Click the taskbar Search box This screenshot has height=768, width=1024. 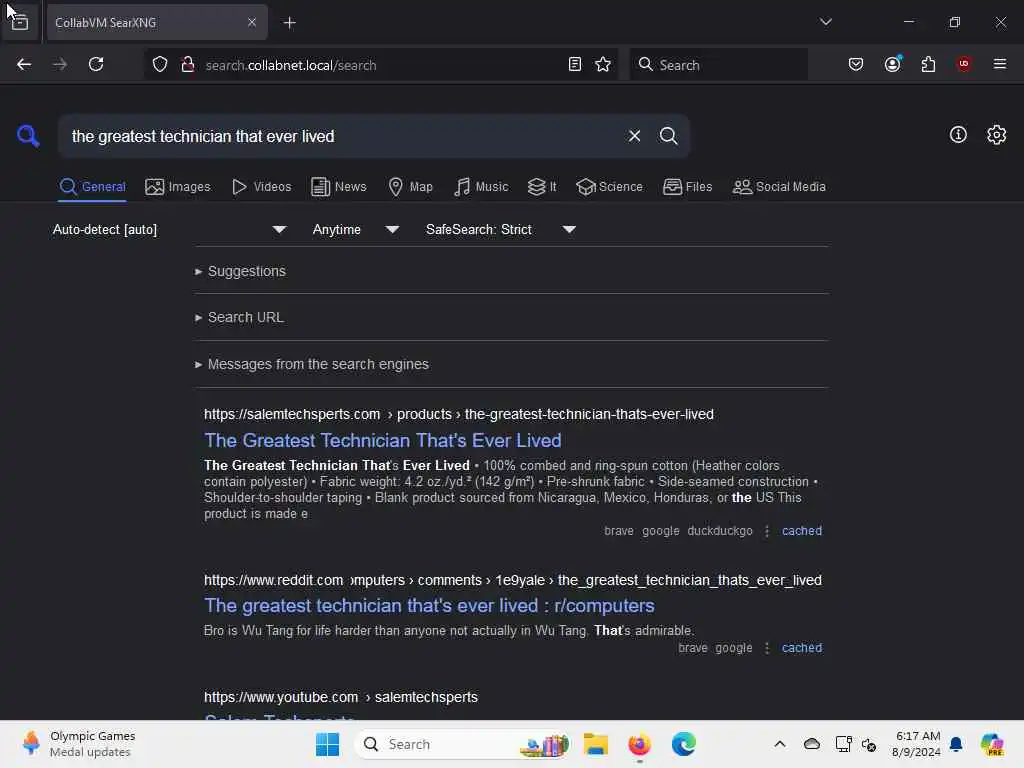pyautogui.click(x=462, y=744)
